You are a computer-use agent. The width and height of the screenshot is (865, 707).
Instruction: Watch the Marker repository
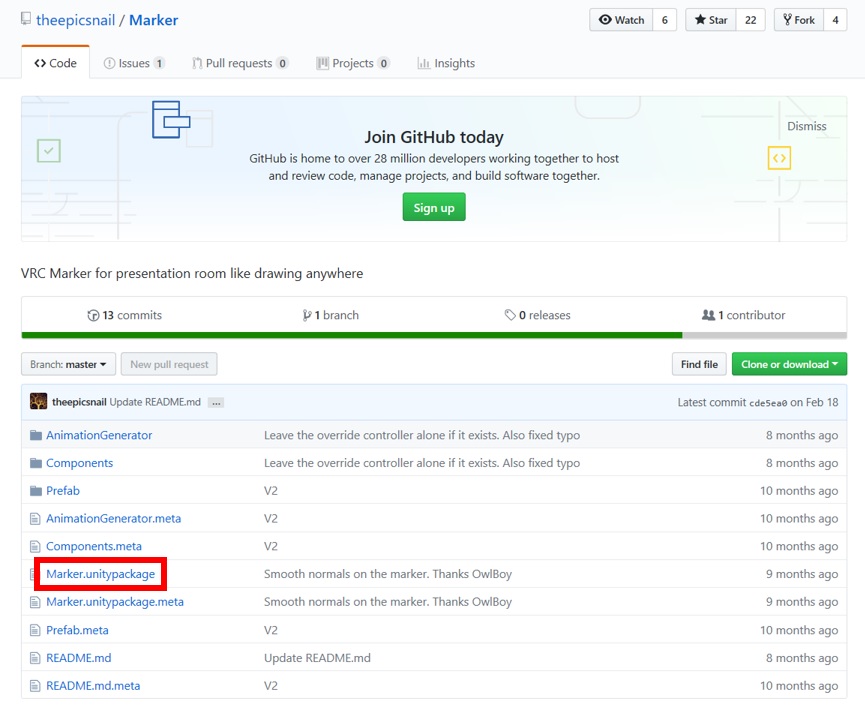pos(621,20)
